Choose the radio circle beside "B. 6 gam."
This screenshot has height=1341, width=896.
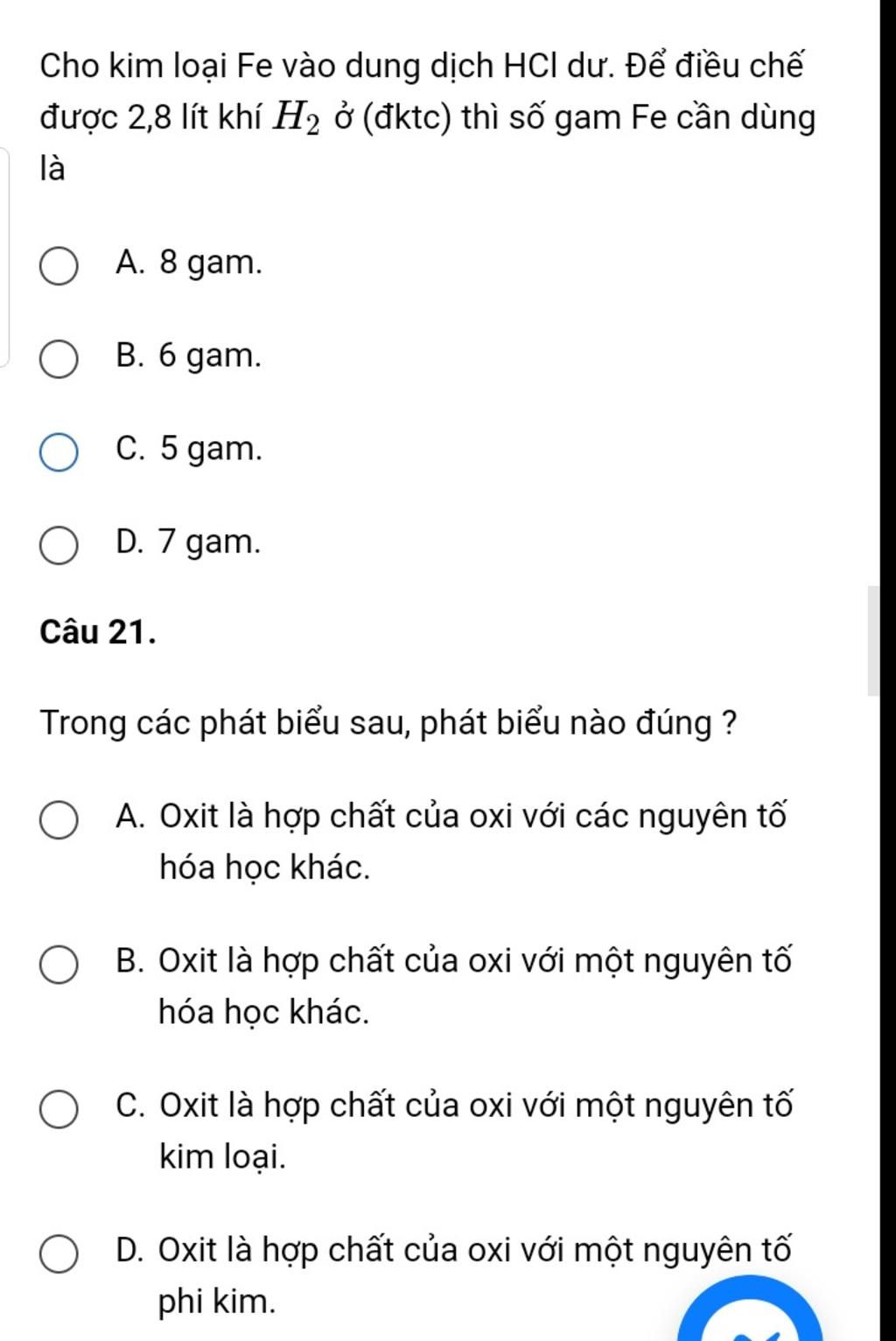[x=59, y=360]
